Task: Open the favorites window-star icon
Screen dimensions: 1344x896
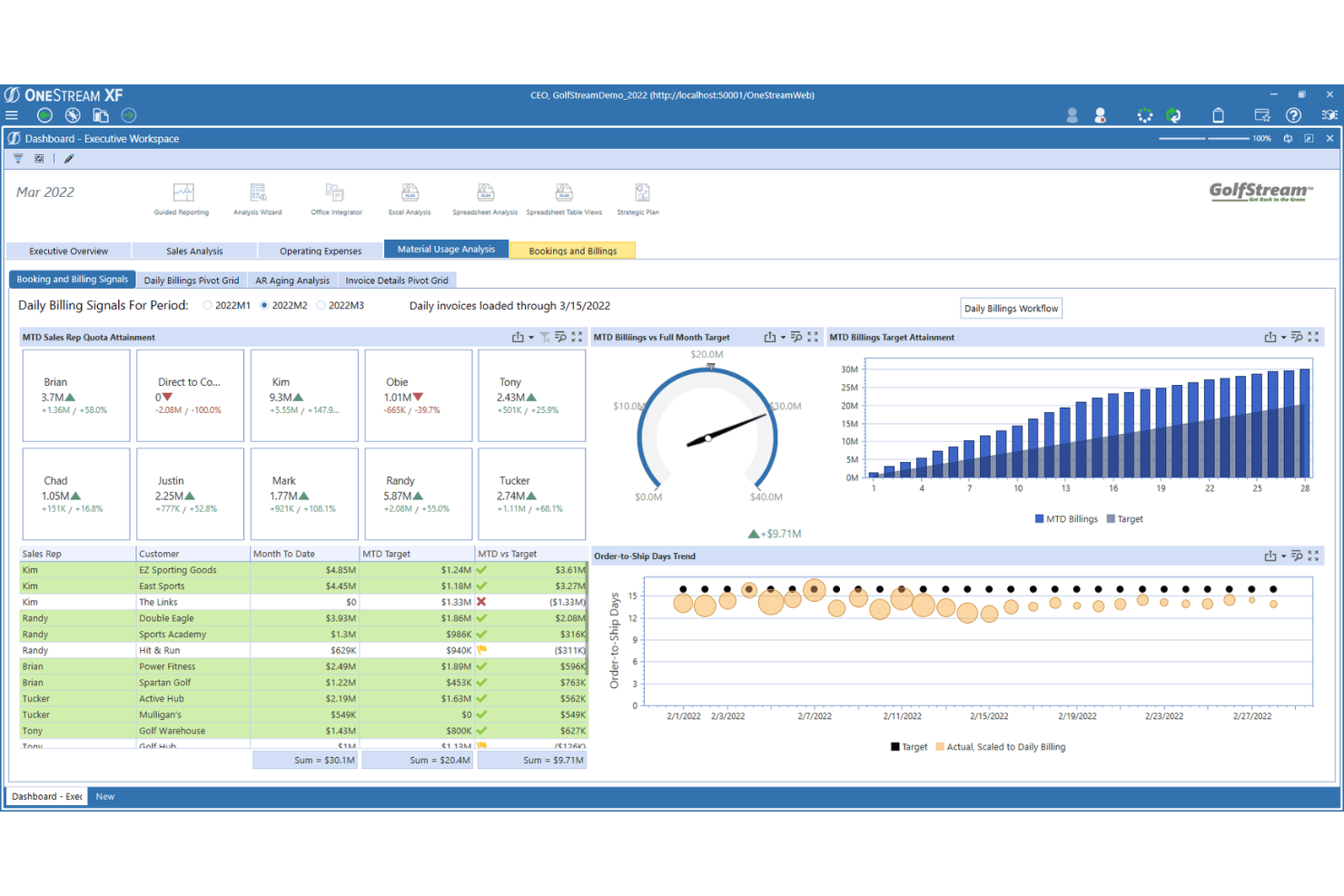Action: pyautogui.click(x=1262, y=115)
